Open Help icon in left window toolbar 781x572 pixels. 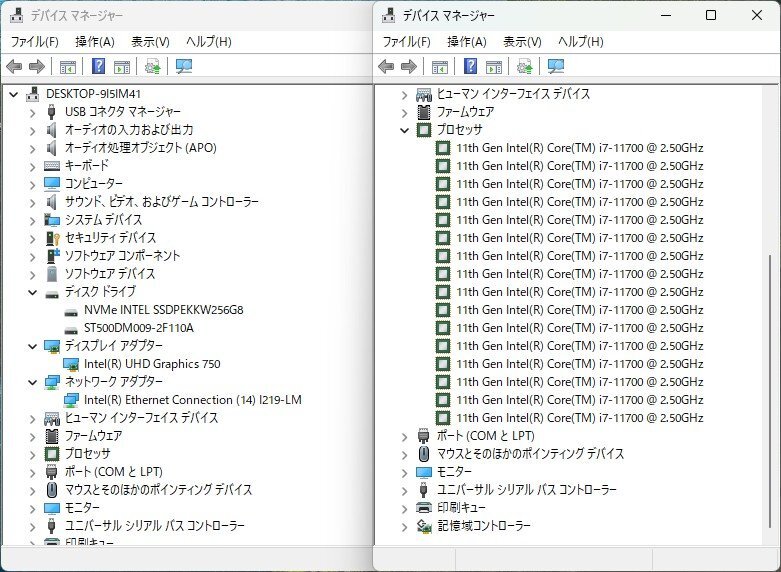[99, 66]
